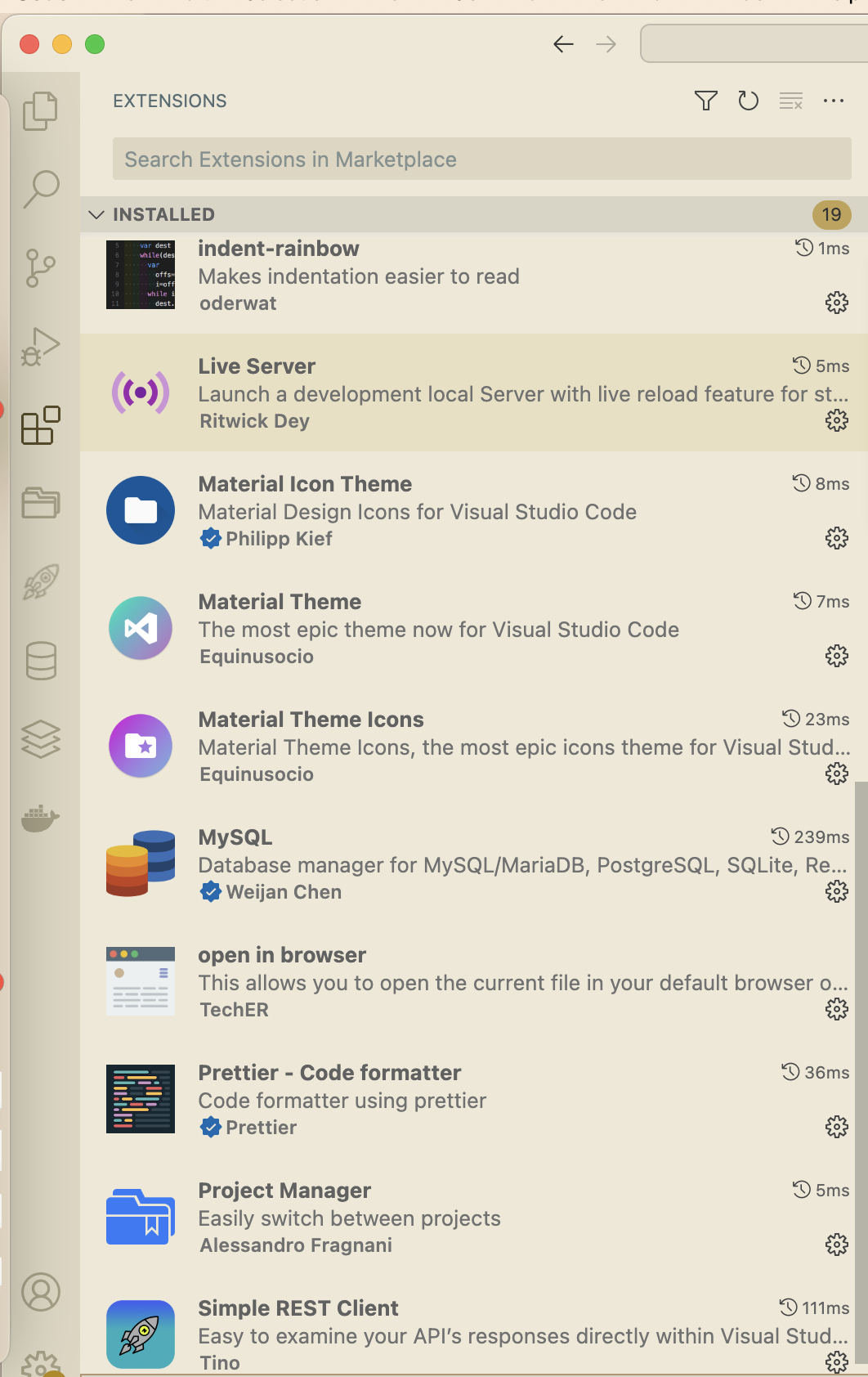
Task: Click Alessandro Fragnani publisher name
Action: click(x=296, y=1245)
